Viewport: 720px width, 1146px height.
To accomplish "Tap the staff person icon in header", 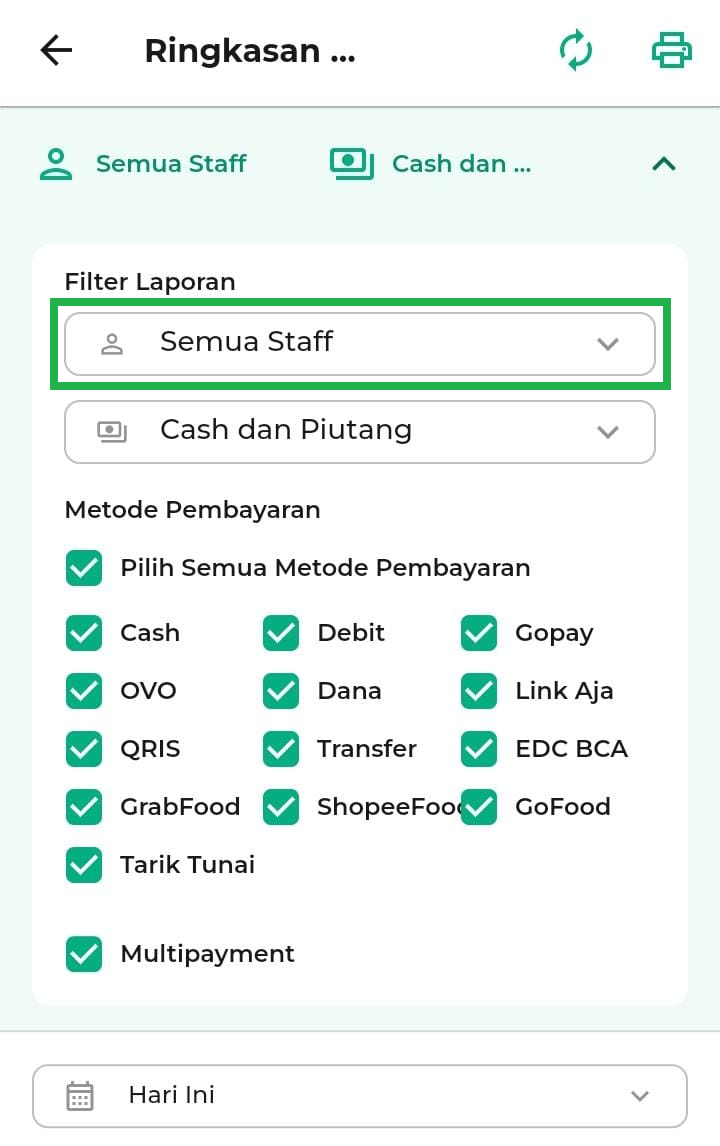I will coord(56,164).
